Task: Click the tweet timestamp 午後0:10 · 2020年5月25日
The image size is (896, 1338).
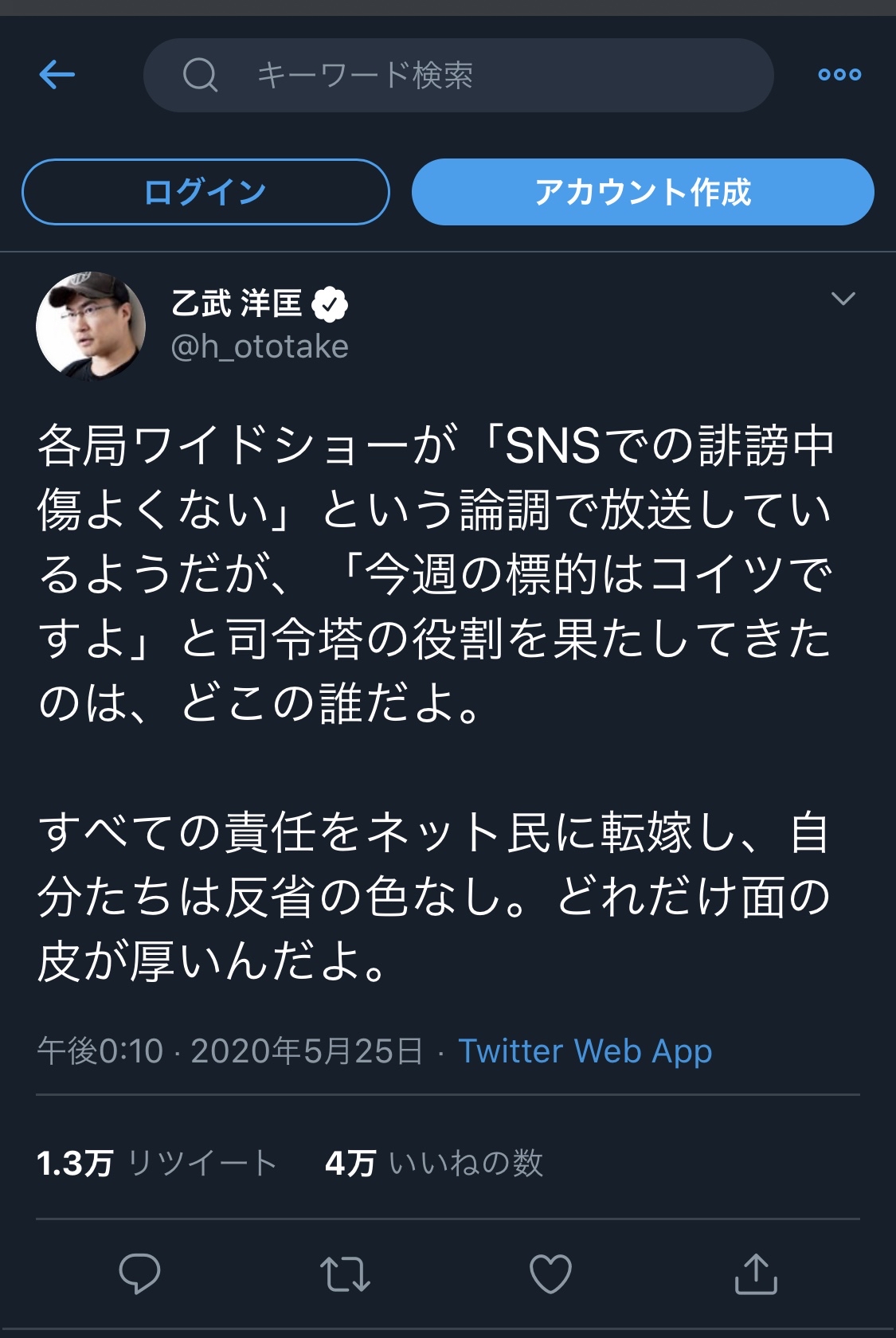Action: (x=229, y=1051)
